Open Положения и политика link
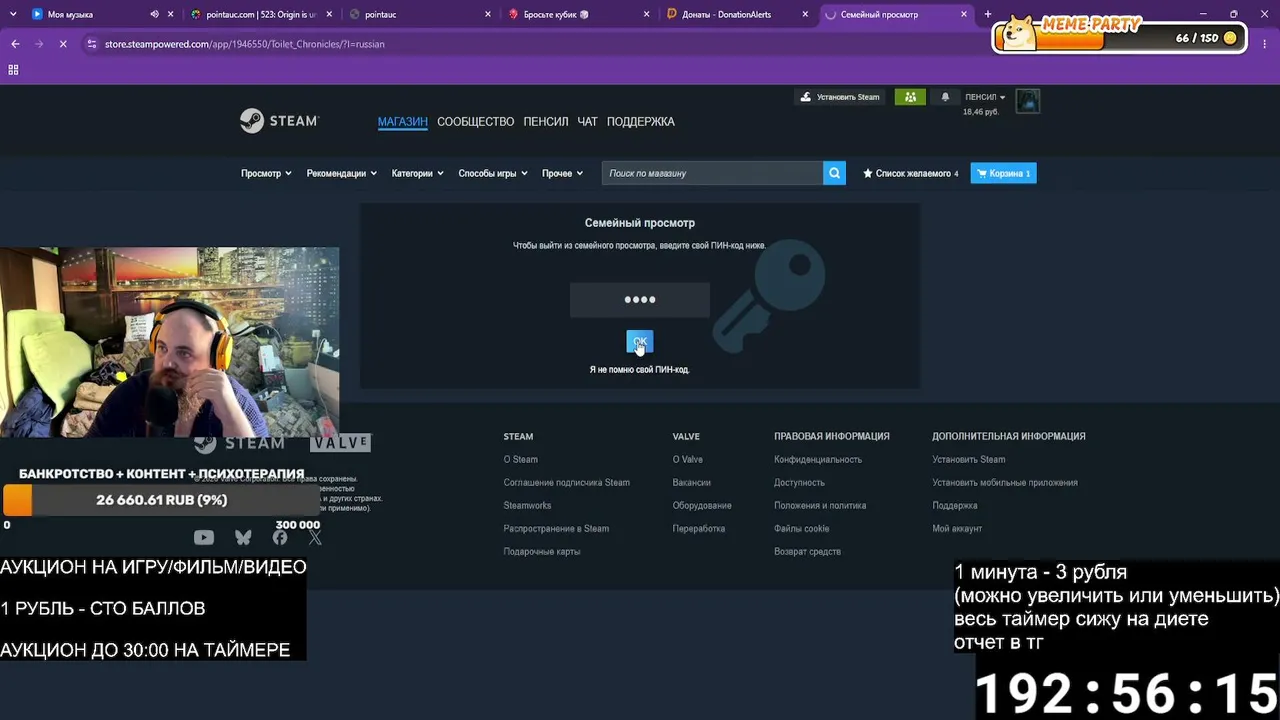Image resolution: width=1280 pixels, height=720 pixels. [820, 506]
